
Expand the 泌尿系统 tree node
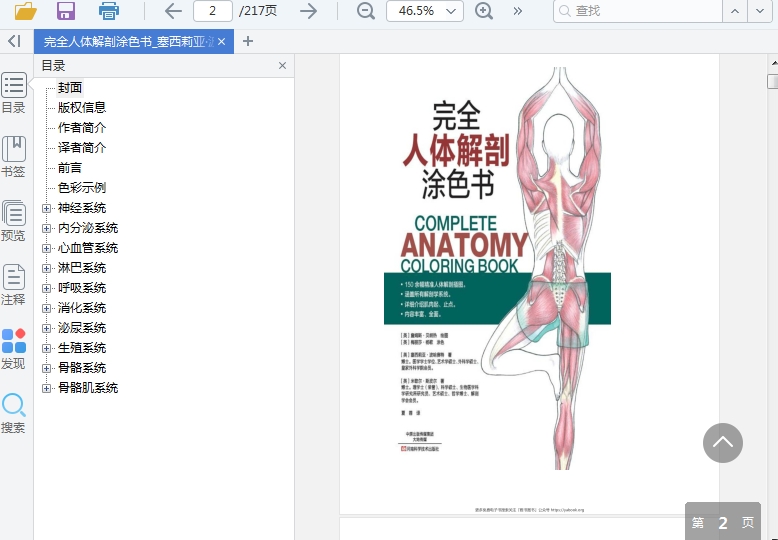[46, 328]
